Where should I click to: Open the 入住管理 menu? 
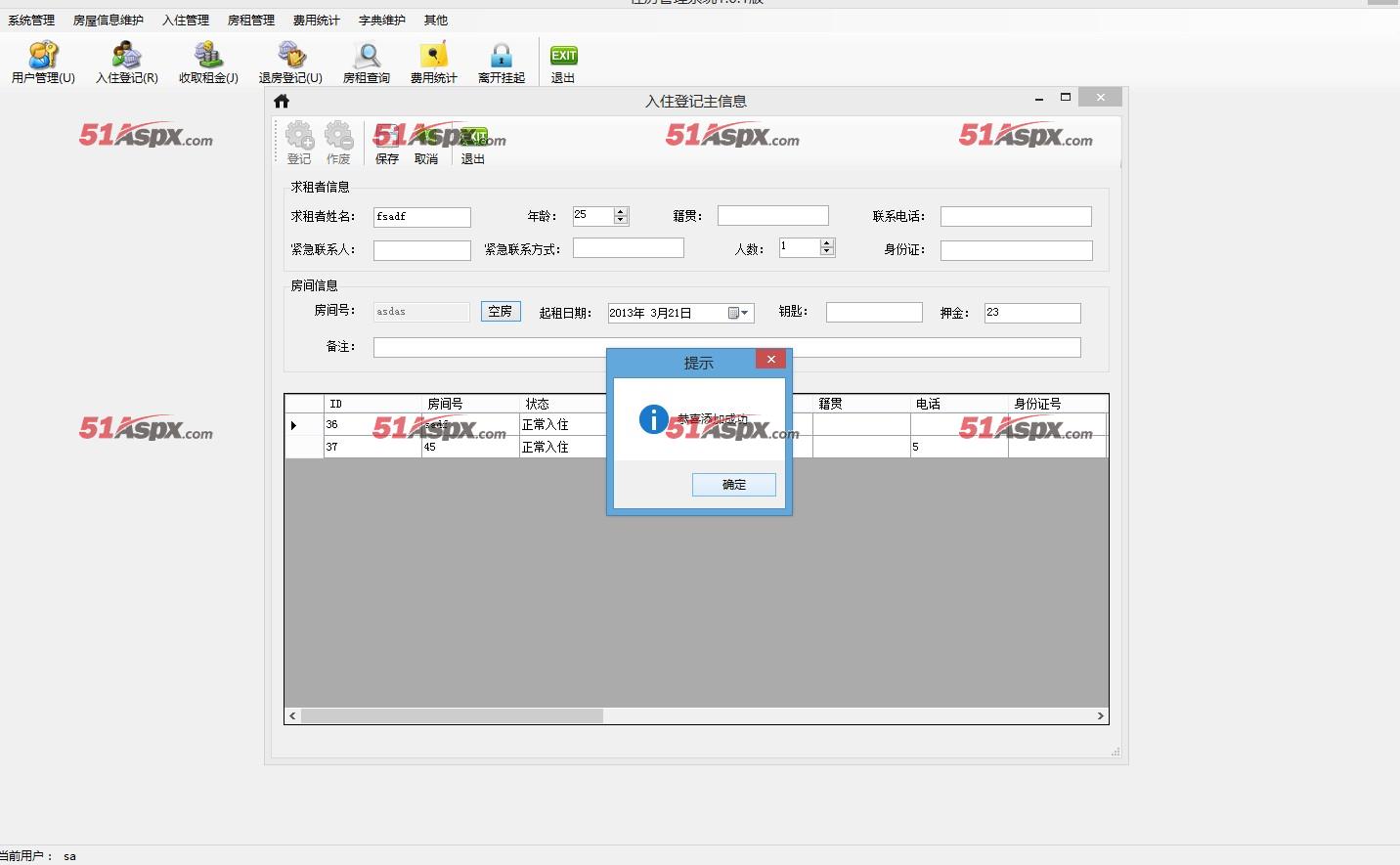186,20
